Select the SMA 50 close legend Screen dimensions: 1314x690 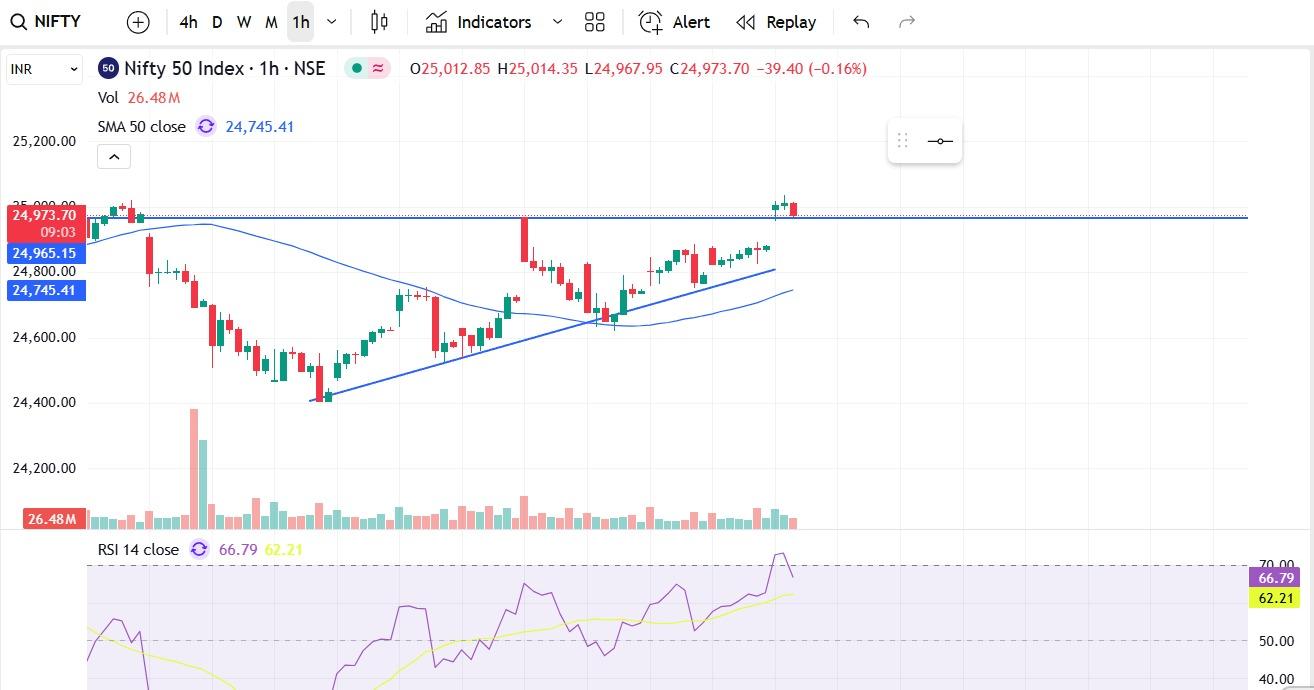pos(142,127)
